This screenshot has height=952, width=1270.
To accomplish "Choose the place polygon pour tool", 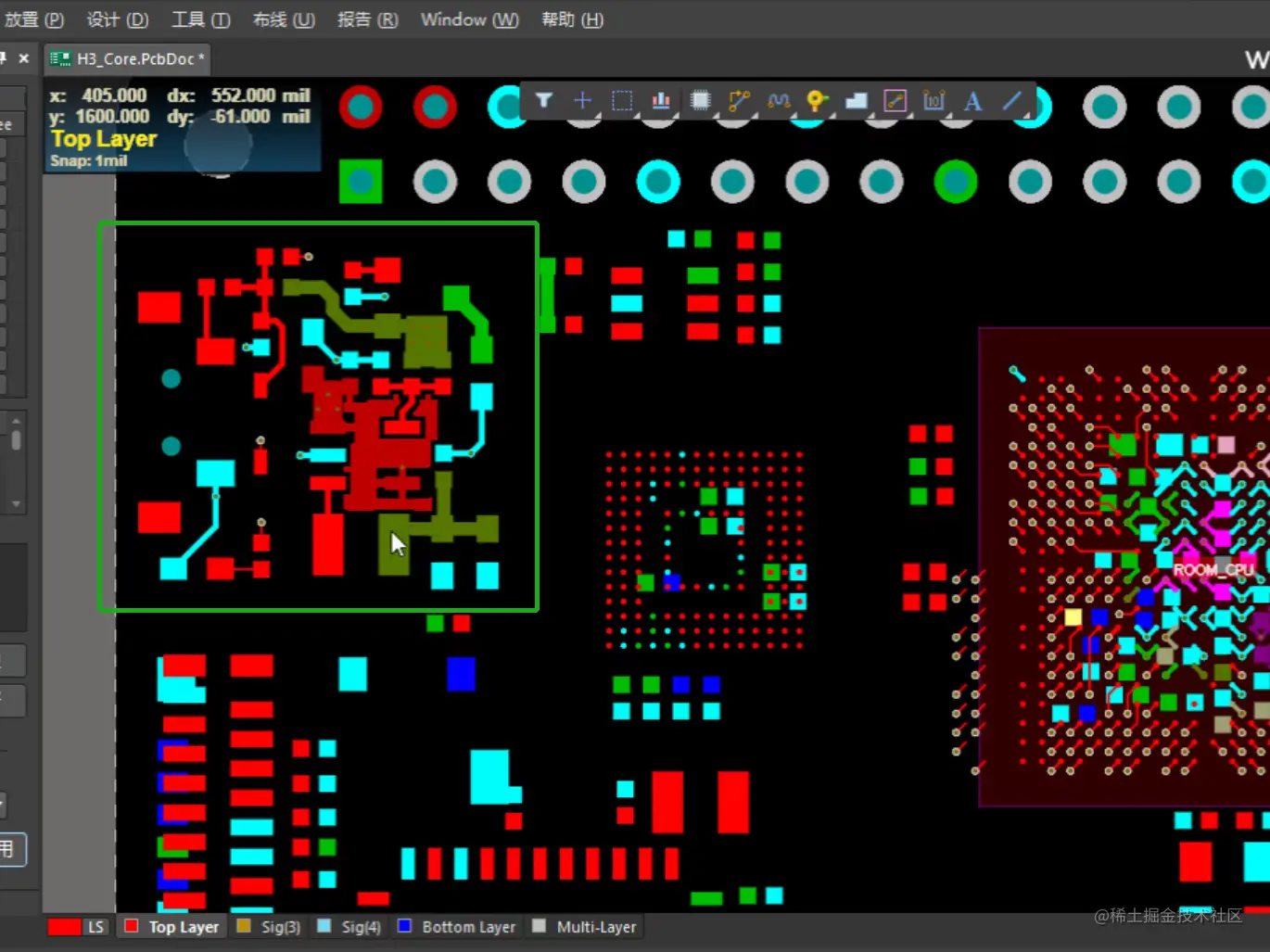I will tap(856, 100).
